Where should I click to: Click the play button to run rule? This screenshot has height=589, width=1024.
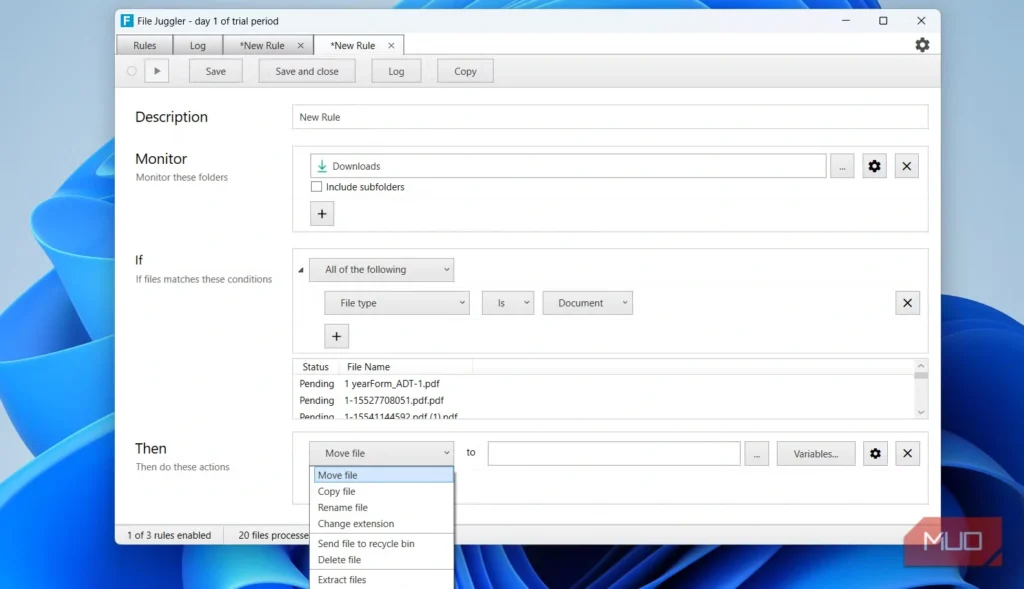point(157,71)
